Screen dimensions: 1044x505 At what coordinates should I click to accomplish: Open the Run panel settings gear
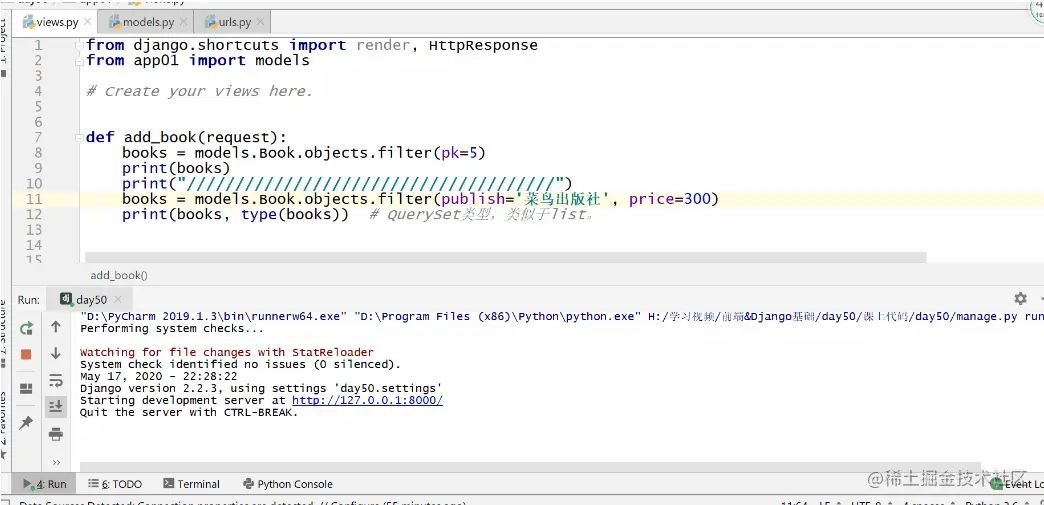[x=1020, y=298]
